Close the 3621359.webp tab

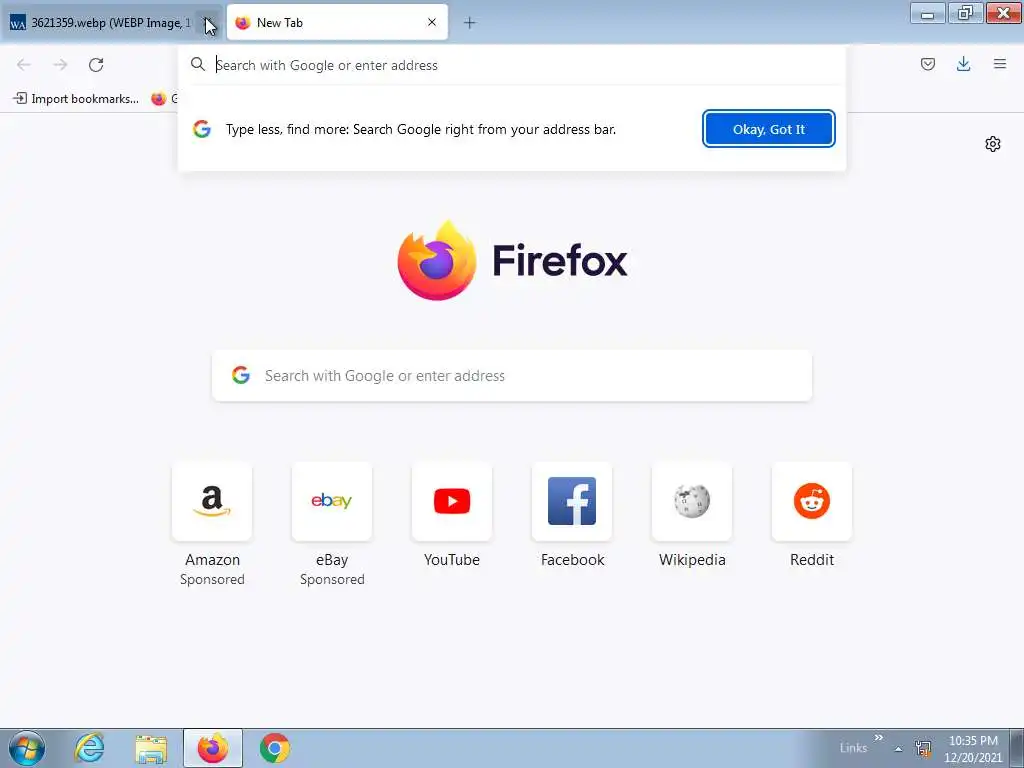coord(207,23)
